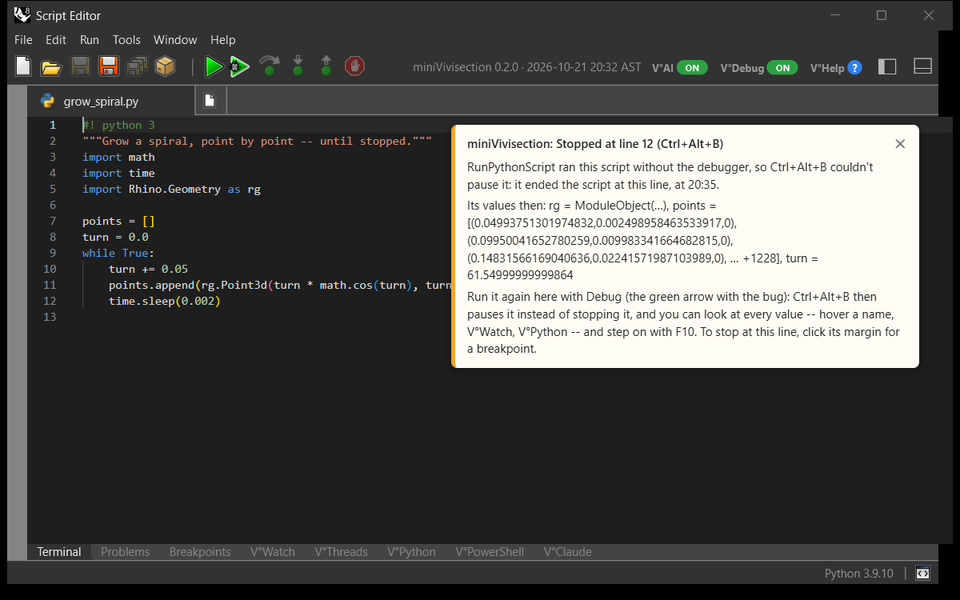Viewport: 960px width, 600px height.
Task: Click the V°AI label text
Action: click(662, 68)
